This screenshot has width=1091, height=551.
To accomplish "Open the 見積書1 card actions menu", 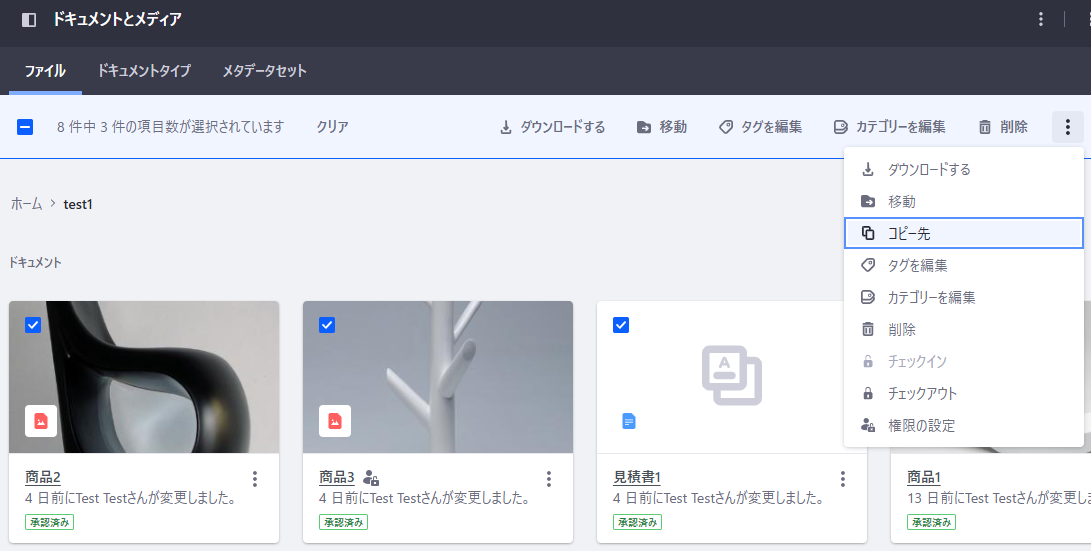I will tap(843, 479).
